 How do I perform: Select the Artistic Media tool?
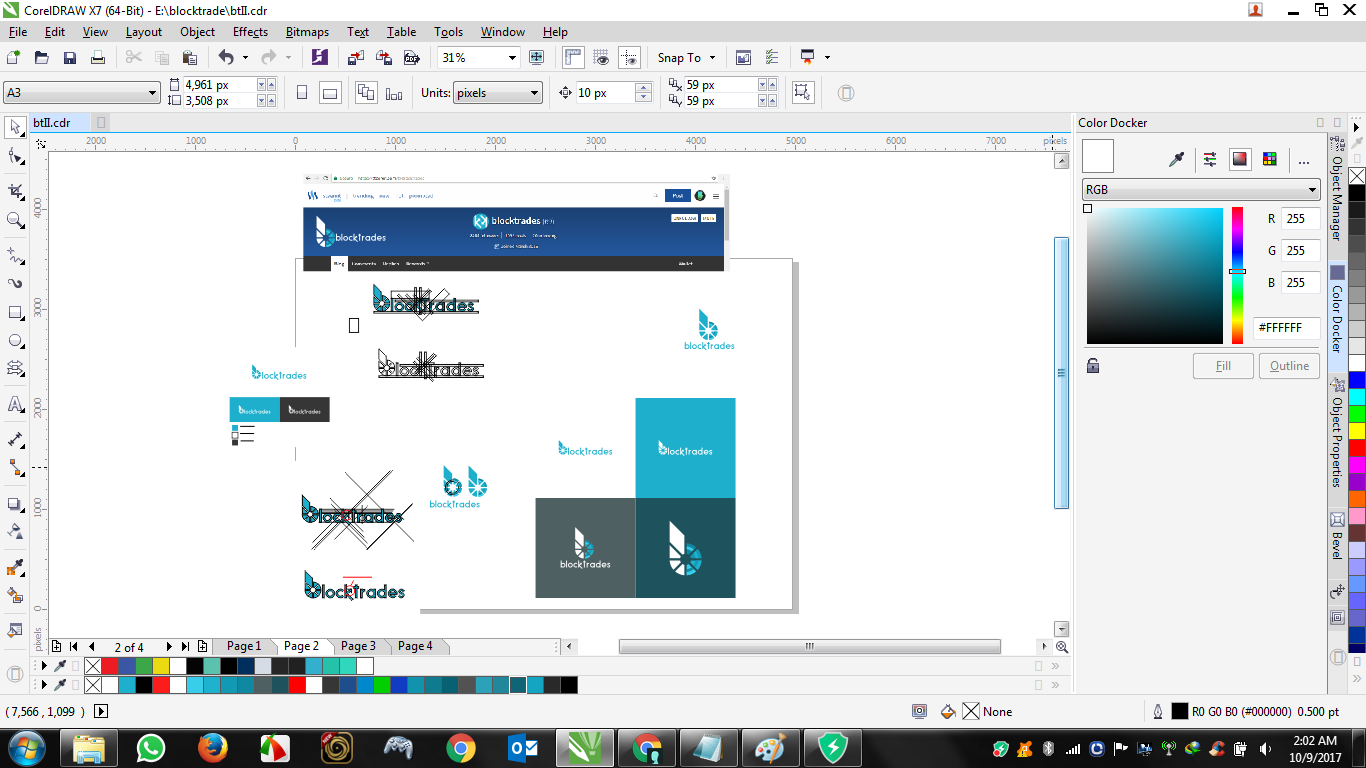tap(15, 283)
